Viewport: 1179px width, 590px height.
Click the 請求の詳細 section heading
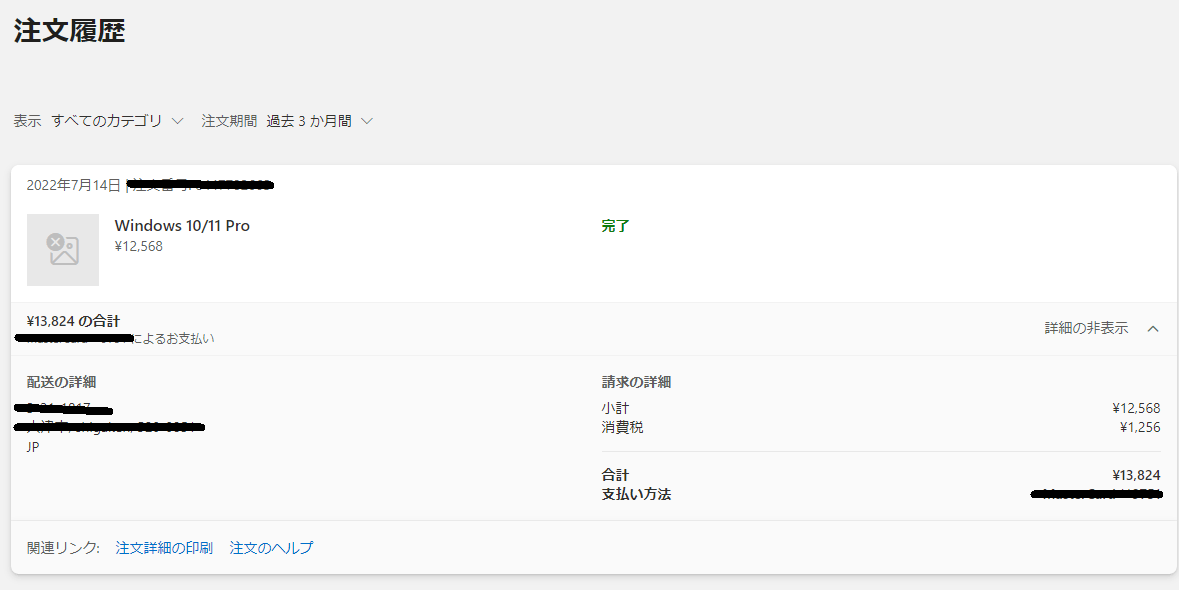pos(636,382)
